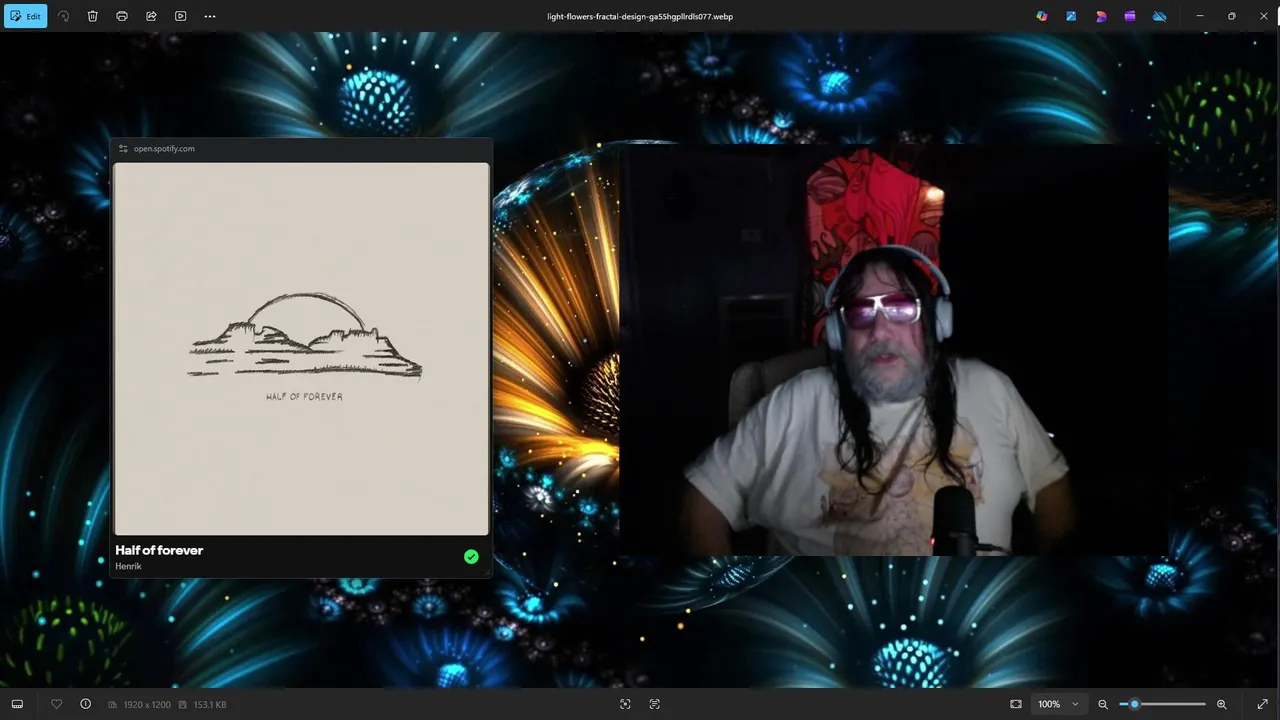The height and width of the screenshot is (720, 1280).
Task: Click the 153.1 KB file size text
Action: point(210,705)
